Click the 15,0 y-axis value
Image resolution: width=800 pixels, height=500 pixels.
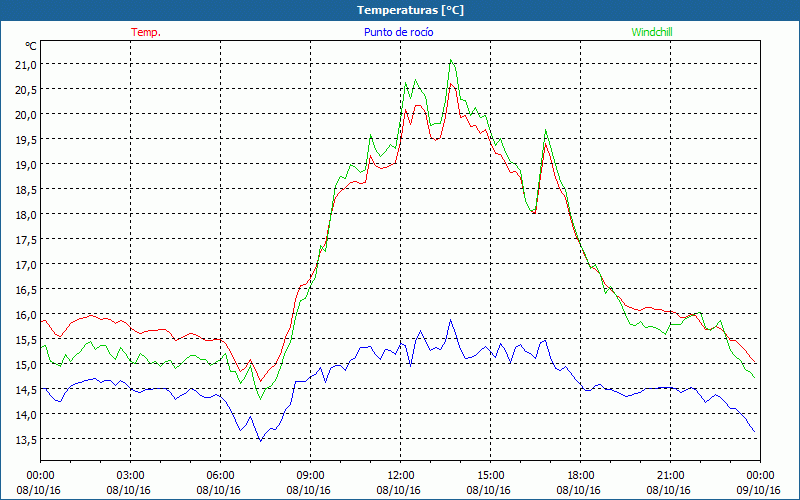point(26,364)
